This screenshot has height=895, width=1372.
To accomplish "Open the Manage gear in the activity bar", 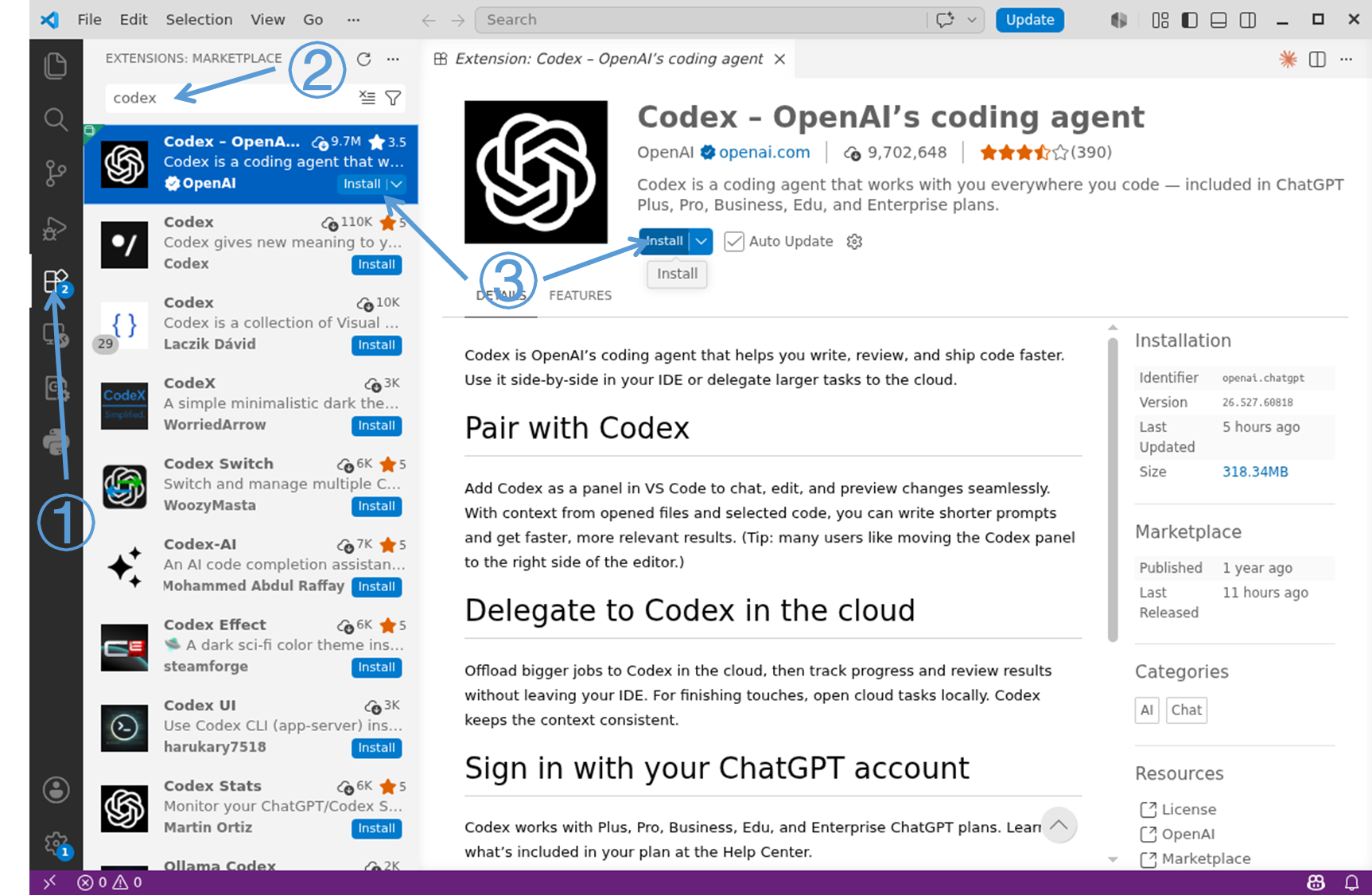I will [x=56, y=844].
